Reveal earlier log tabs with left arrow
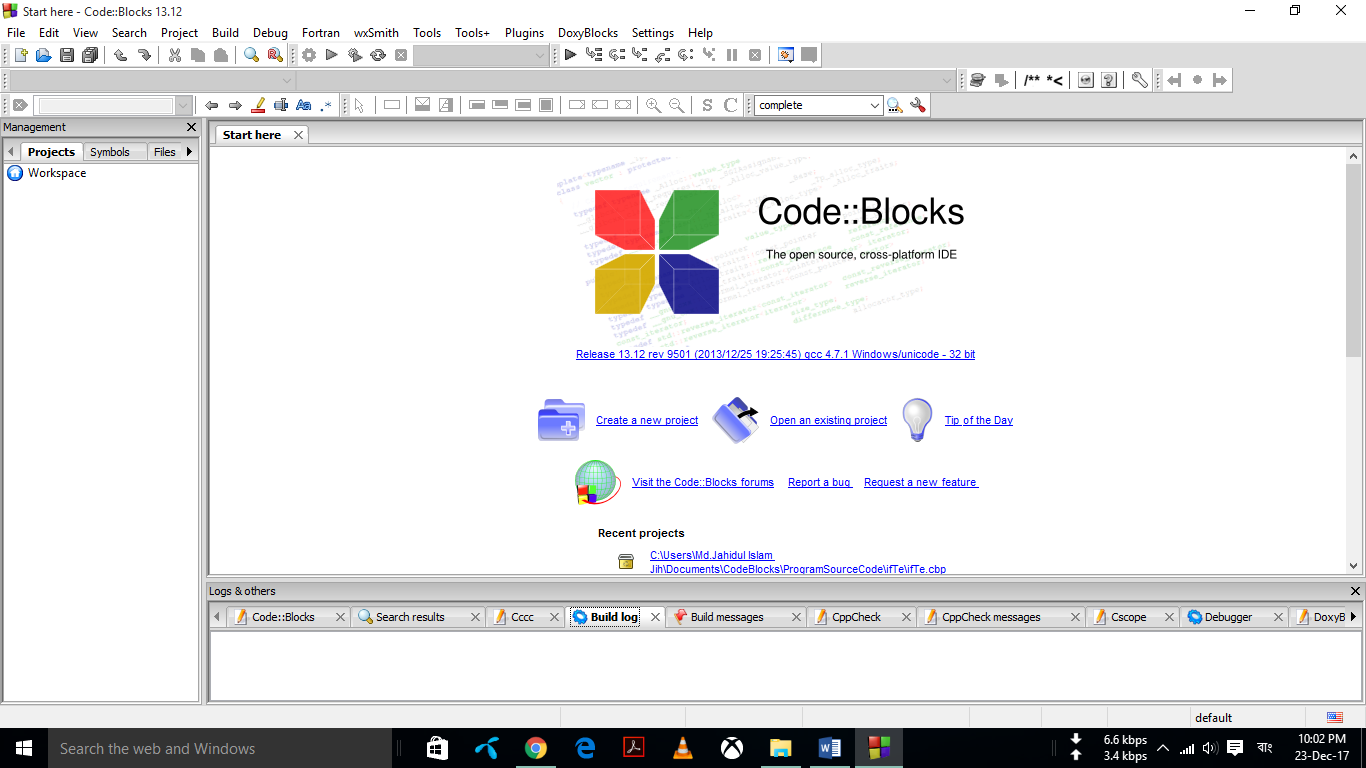 tap(217, 617)
